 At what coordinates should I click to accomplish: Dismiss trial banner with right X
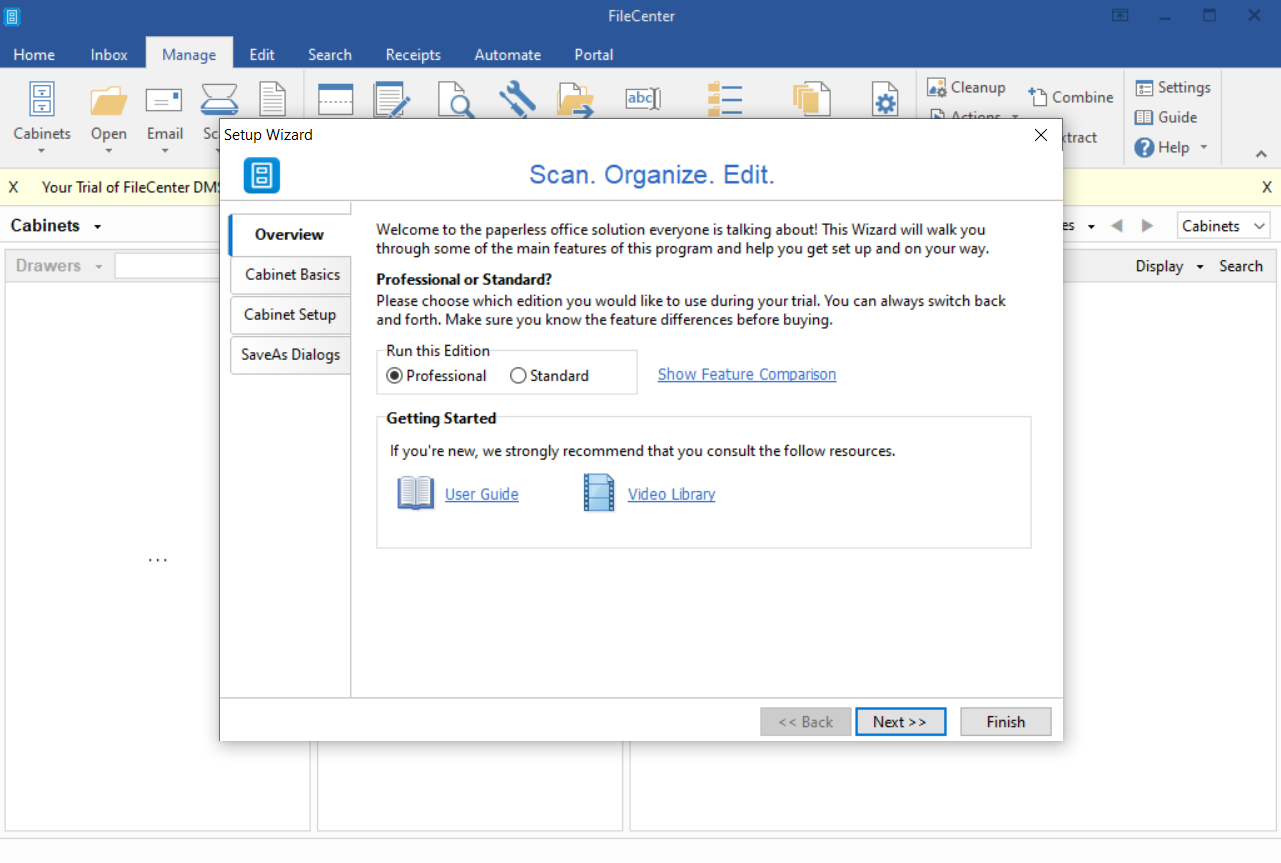pyautogui.click(x=1267, y=187)
